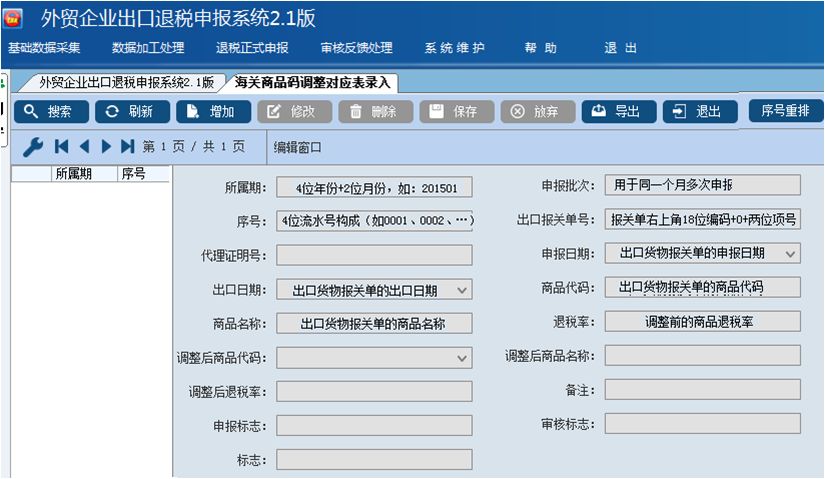This screenshot has width=825, height=479.
Task: Open 帮助 menu
Action: [540, 48]
